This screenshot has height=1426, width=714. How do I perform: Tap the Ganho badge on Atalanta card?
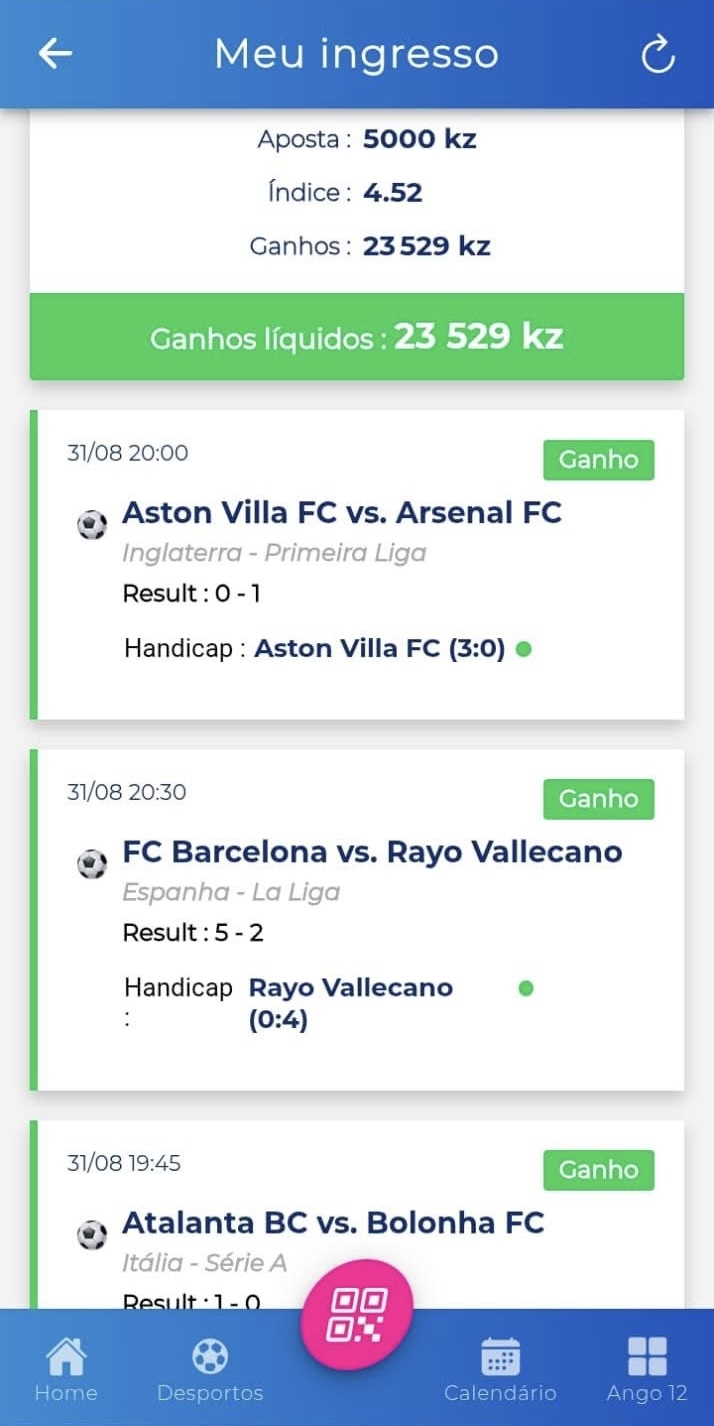pos(599,1170)
